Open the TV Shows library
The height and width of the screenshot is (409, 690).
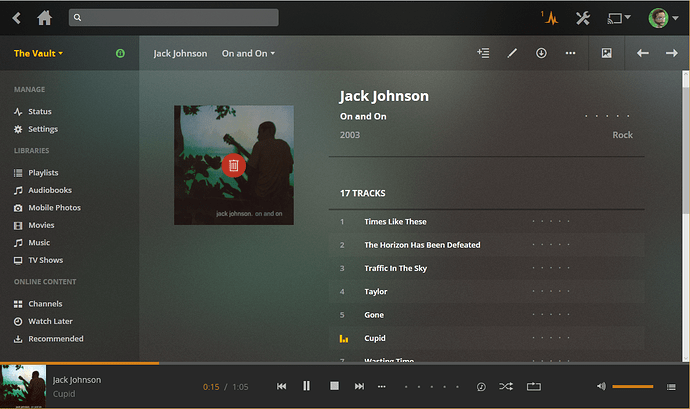coord(38,260)
